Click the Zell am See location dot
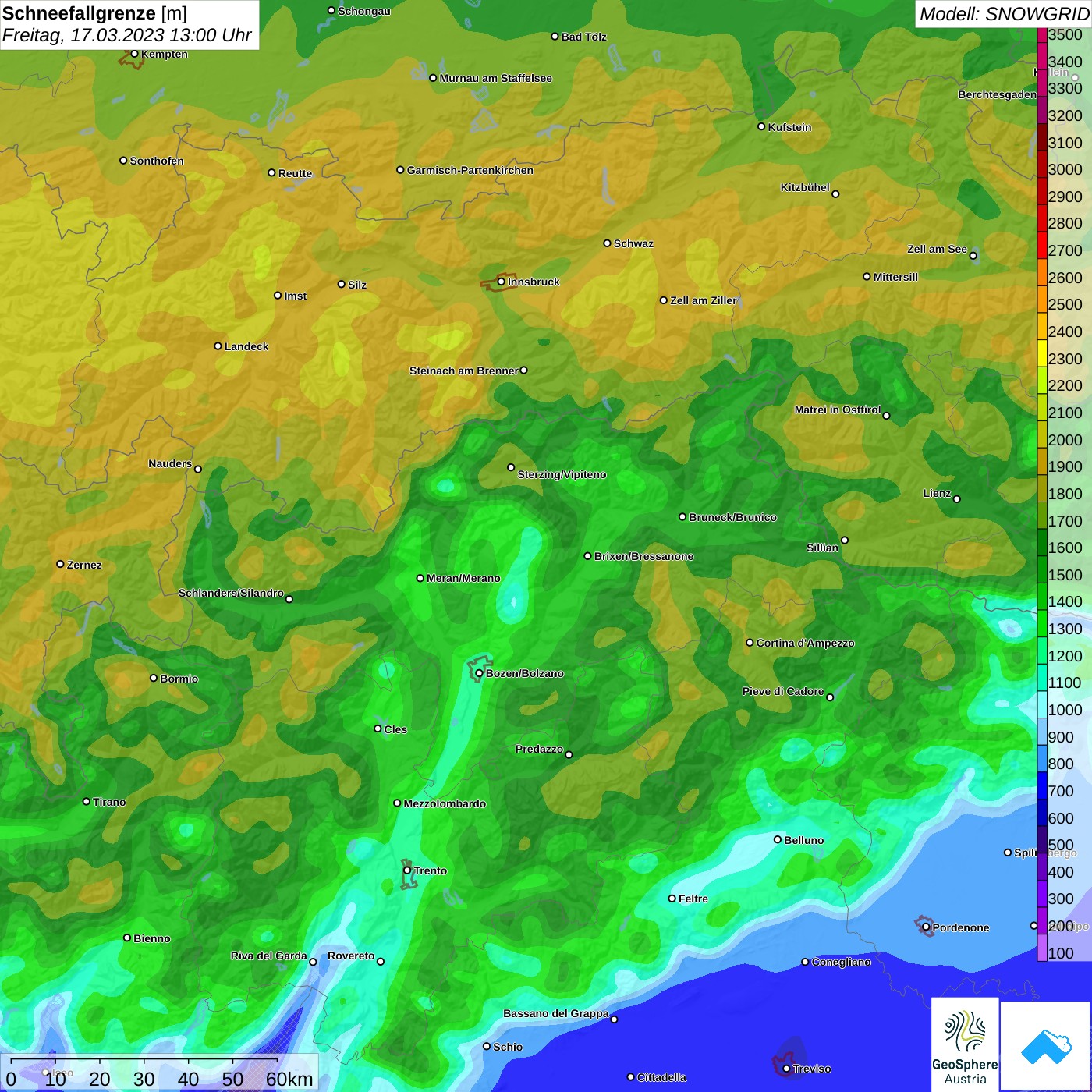Screen dimensions: 1092x1092 pos(973,255)
